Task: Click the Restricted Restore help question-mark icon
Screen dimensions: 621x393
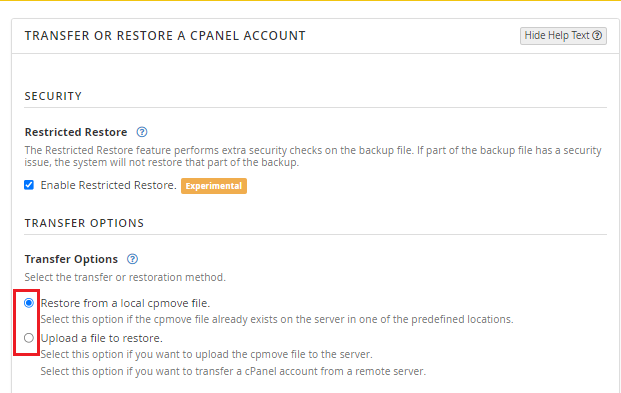Action: (142, 132)
